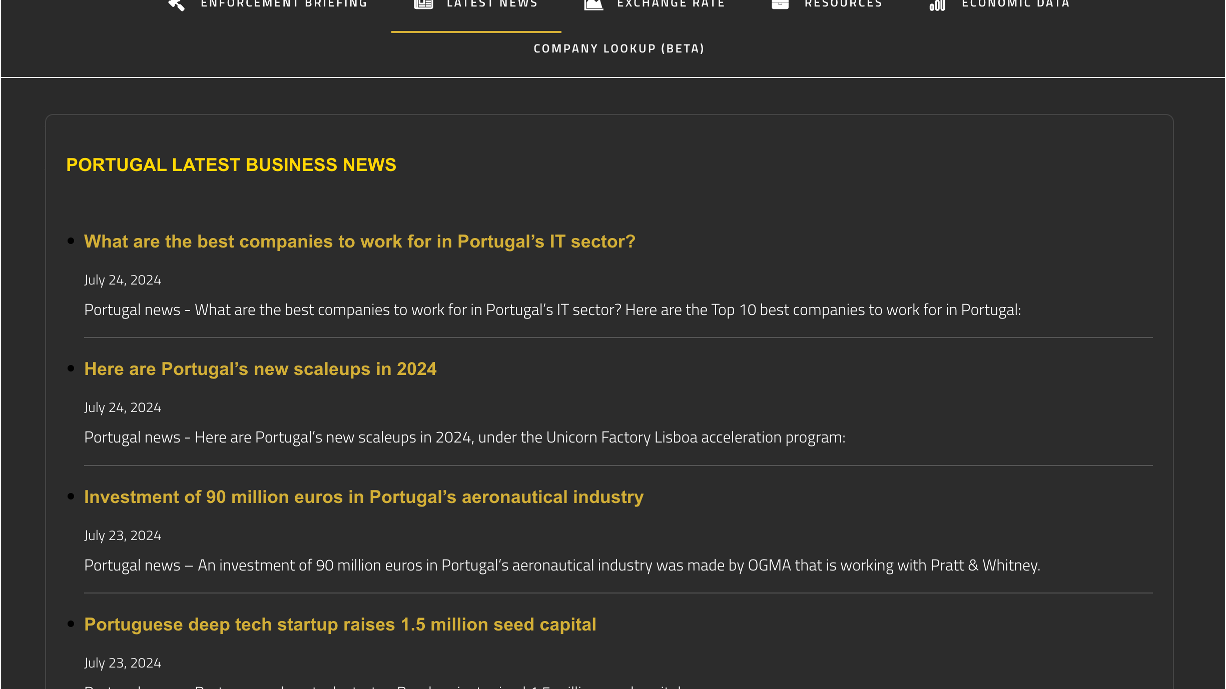Click the bar graph icon beside Economic Data
1226x689 pixels.
937,5
